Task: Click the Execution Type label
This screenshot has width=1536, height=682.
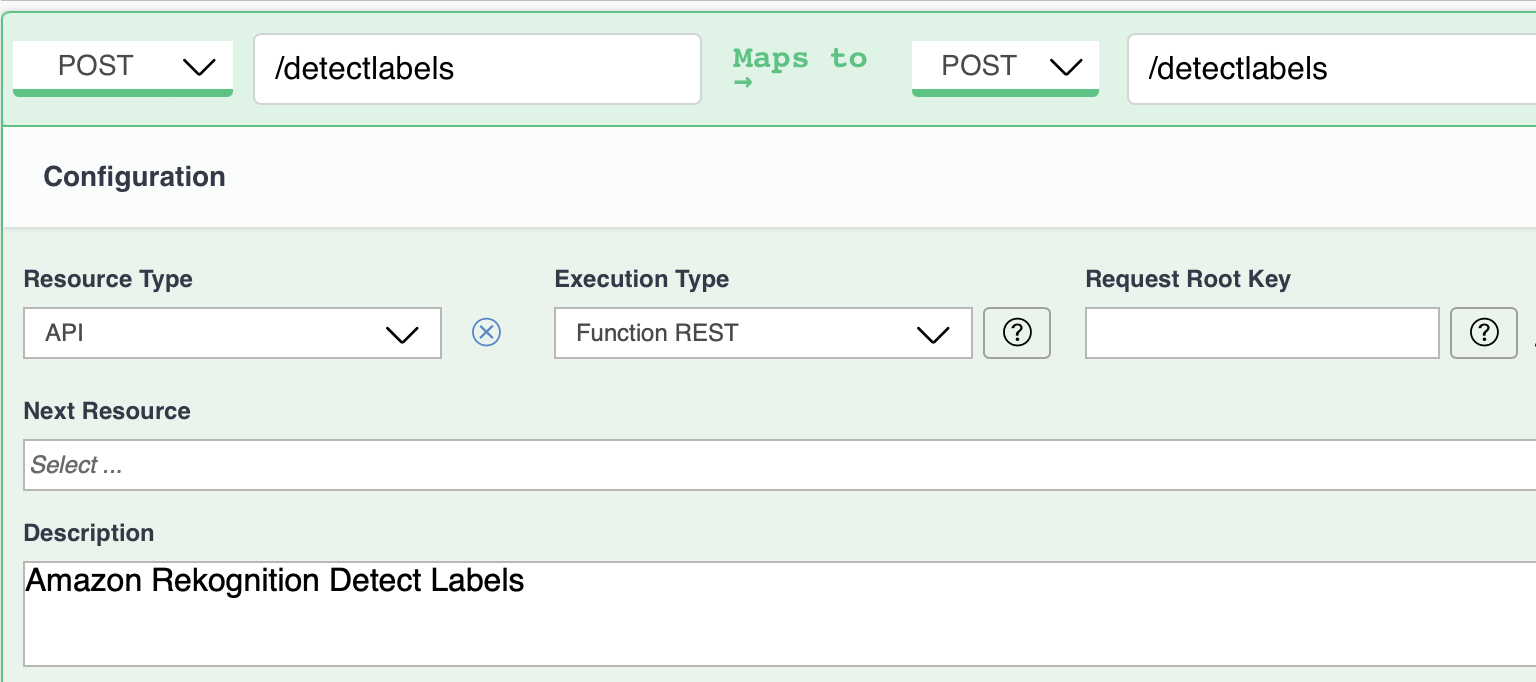Action: point(642,279)
